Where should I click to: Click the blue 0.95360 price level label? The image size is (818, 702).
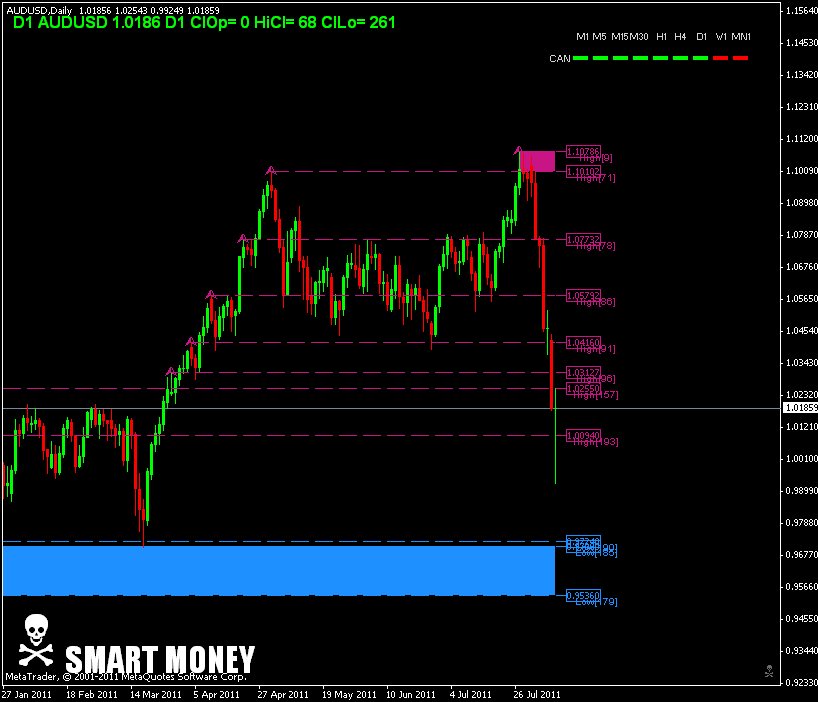coord(583,595)
